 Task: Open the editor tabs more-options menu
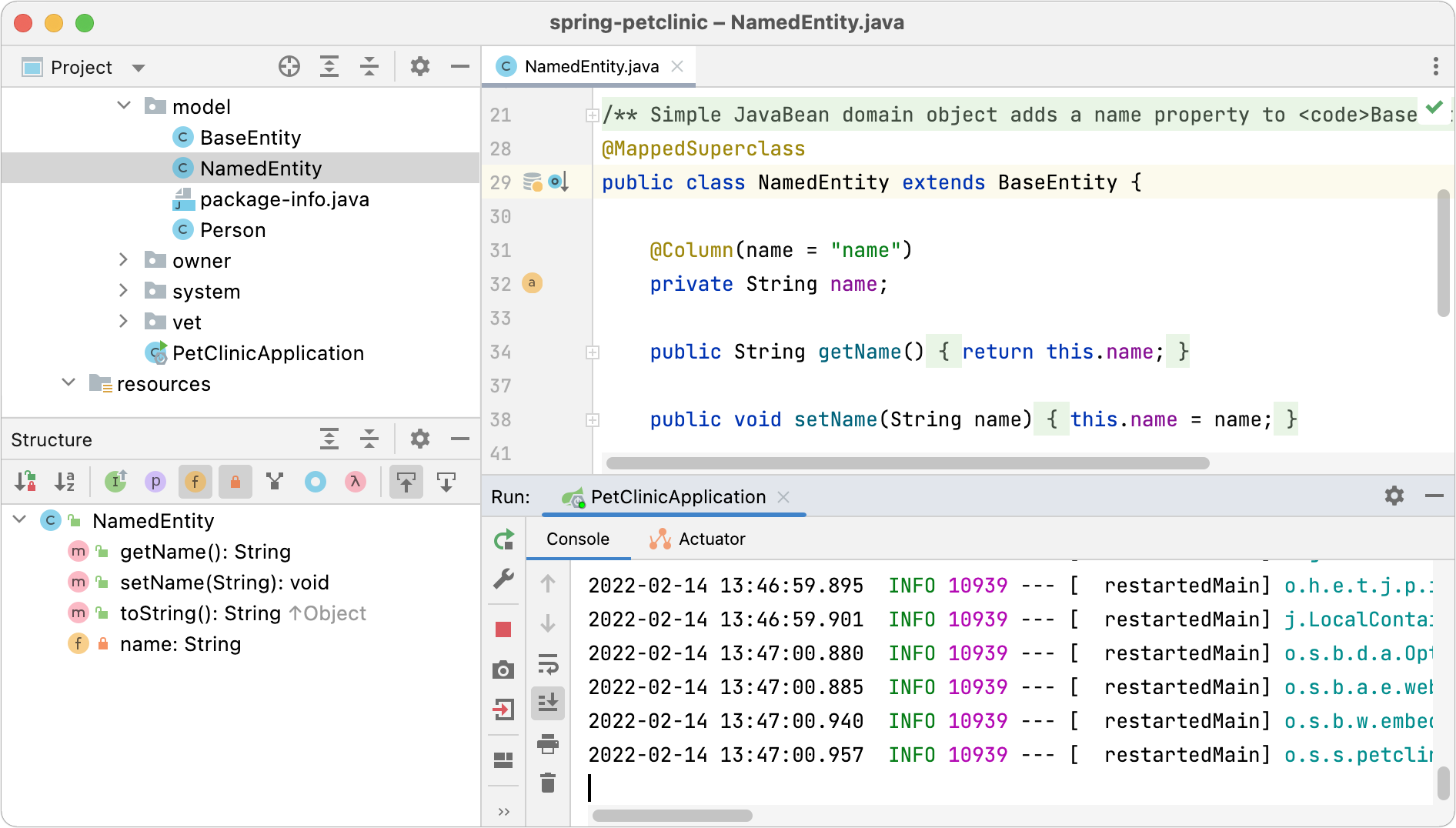point(1436,66)
